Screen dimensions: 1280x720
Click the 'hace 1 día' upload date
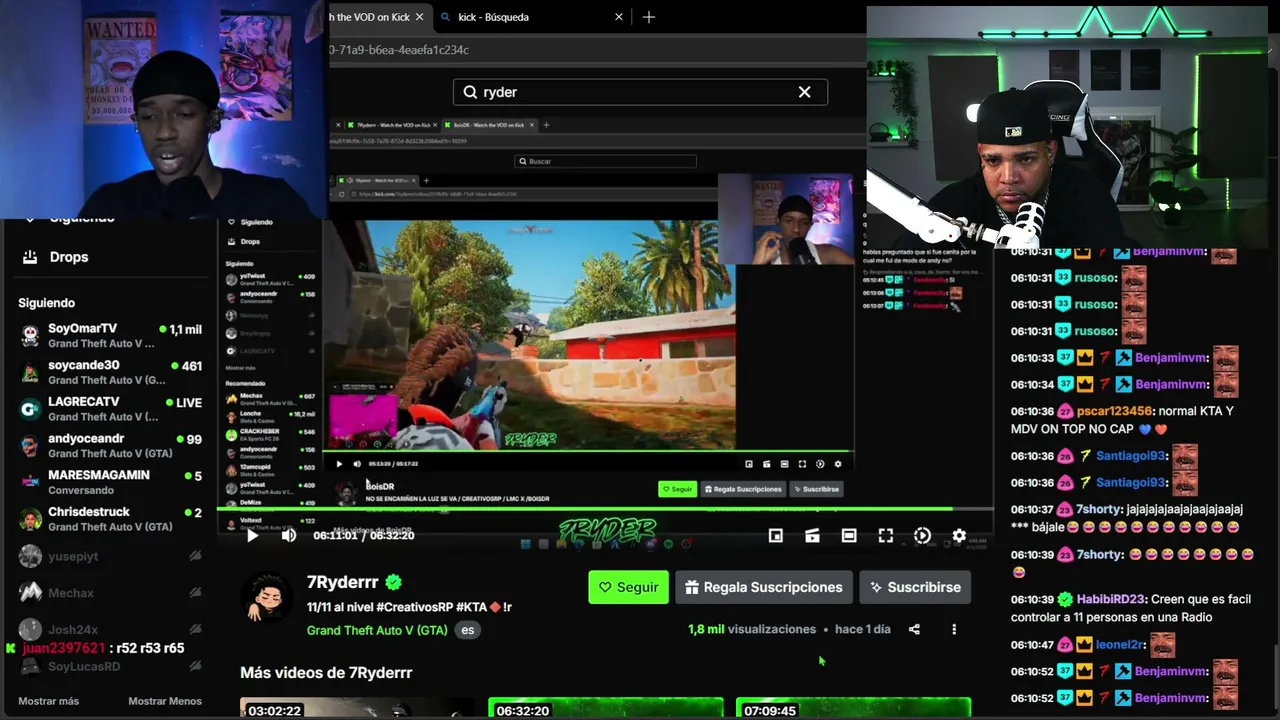[x=863, y=630]
